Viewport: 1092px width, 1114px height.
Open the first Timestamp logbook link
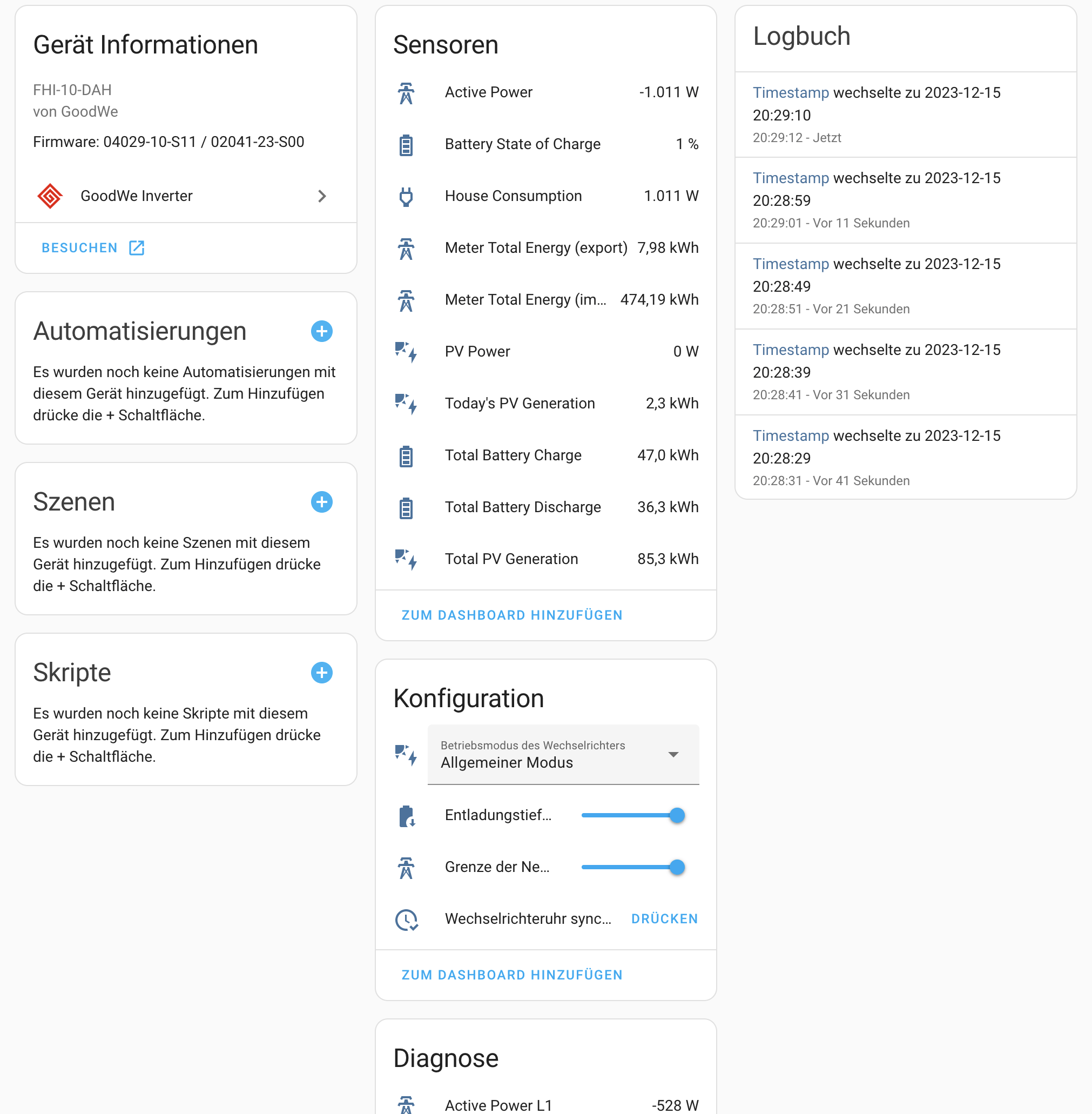(x=790, y=92)
